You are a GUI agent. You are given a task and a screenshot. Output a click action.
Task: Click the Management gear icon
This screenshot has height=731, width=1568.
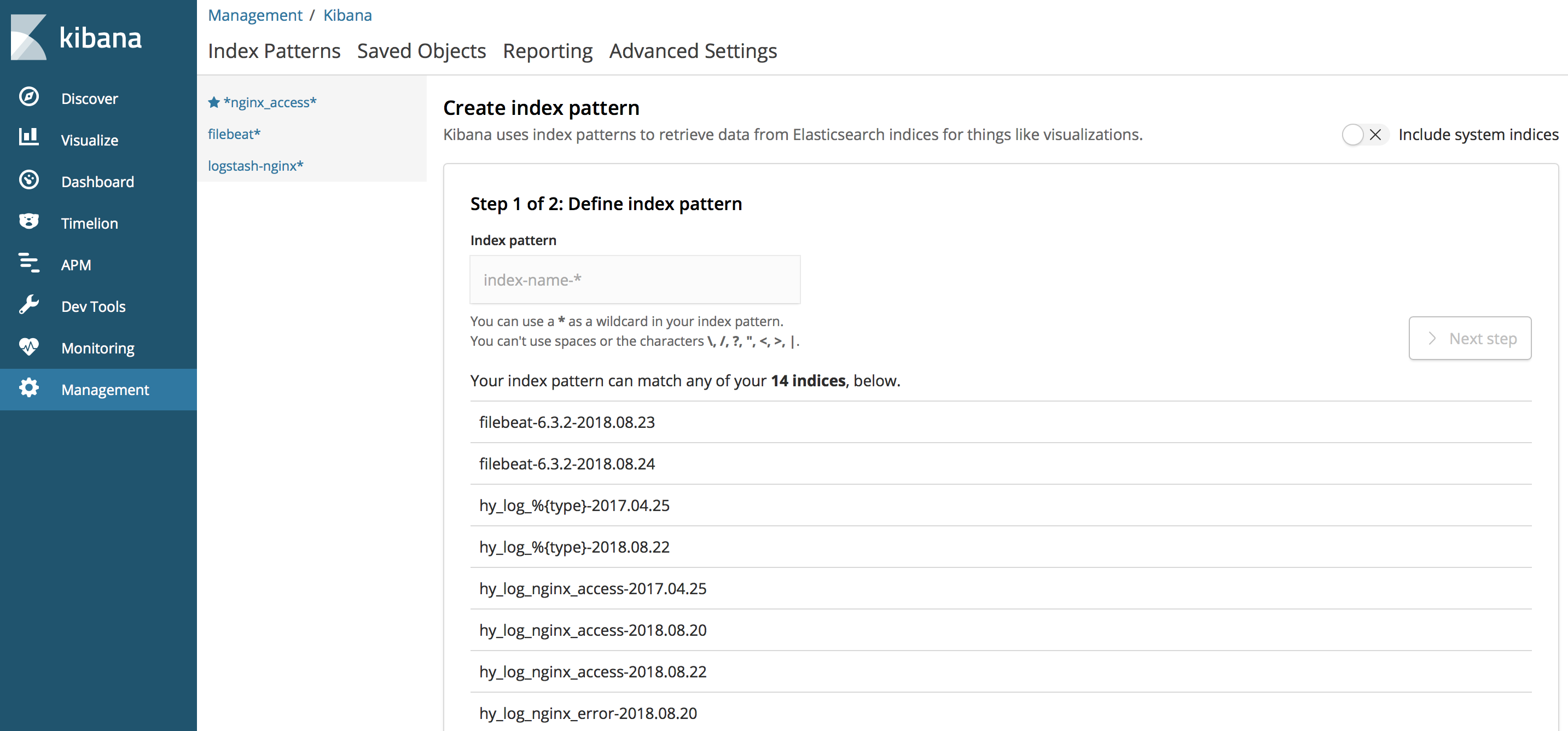point(28,388)
